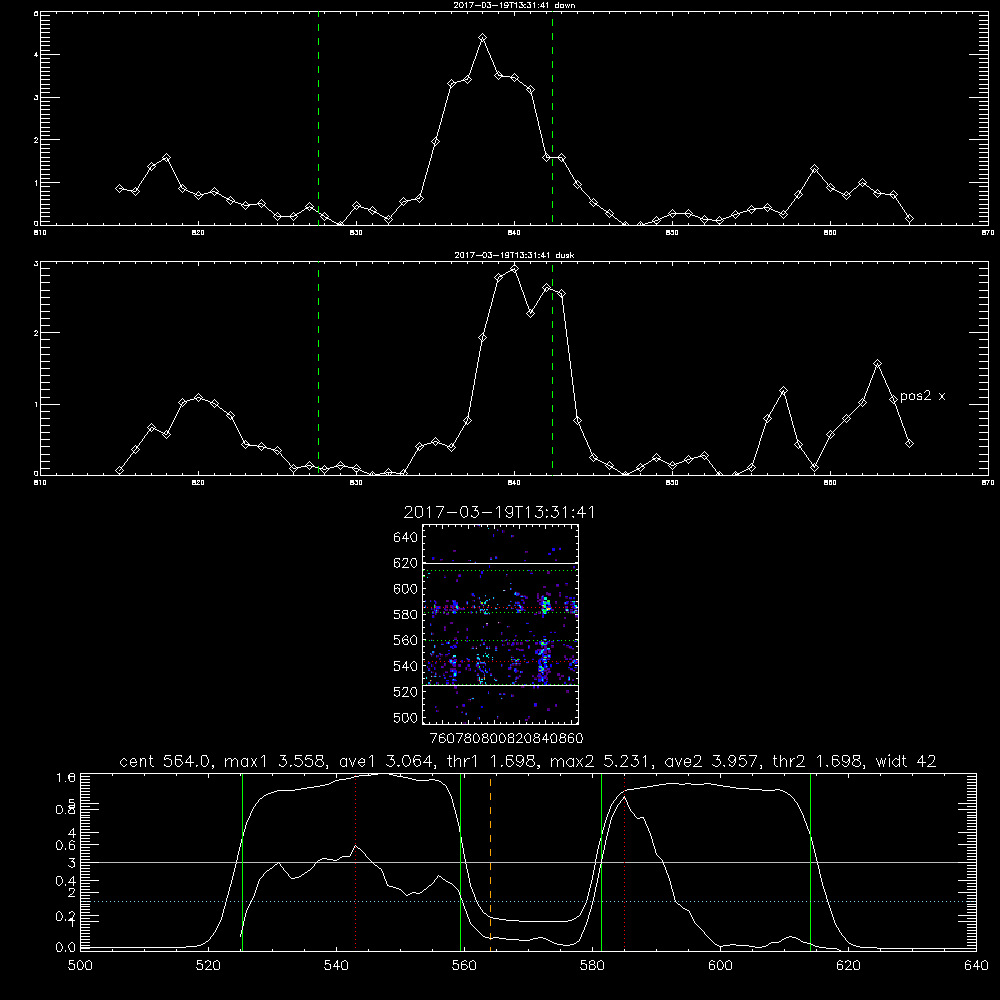
Task: Click left green dashed line in dawn plot
Action: click(x=318, y=118)
